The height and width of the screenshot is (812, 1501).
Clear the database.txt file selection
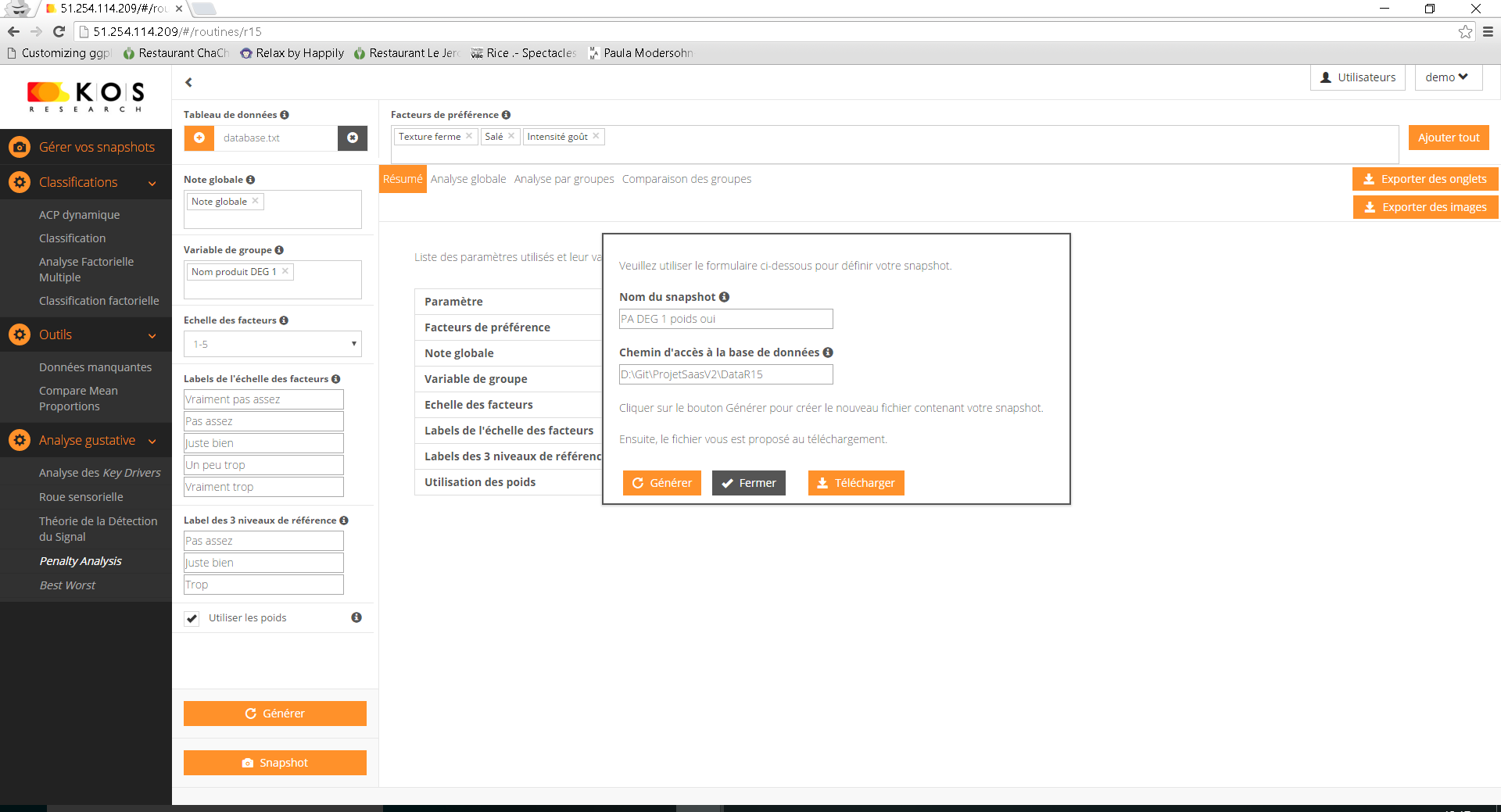353,138
